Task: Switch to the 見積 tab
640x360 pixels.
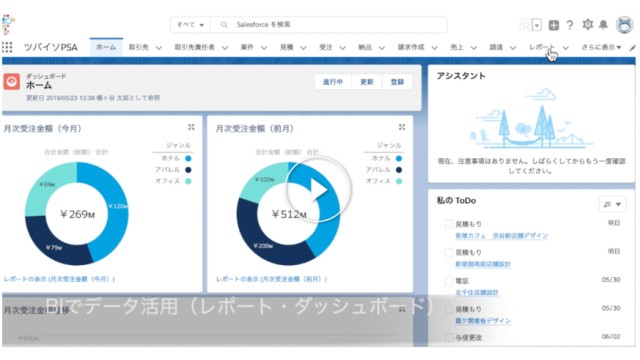Action: coord(287,47)
